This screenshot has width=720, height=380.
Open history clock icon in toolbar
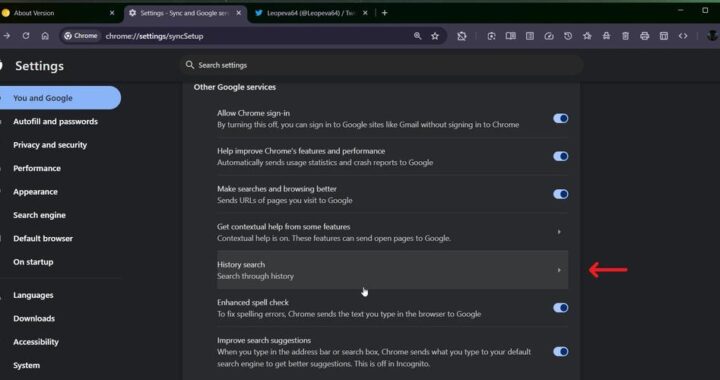568,36
